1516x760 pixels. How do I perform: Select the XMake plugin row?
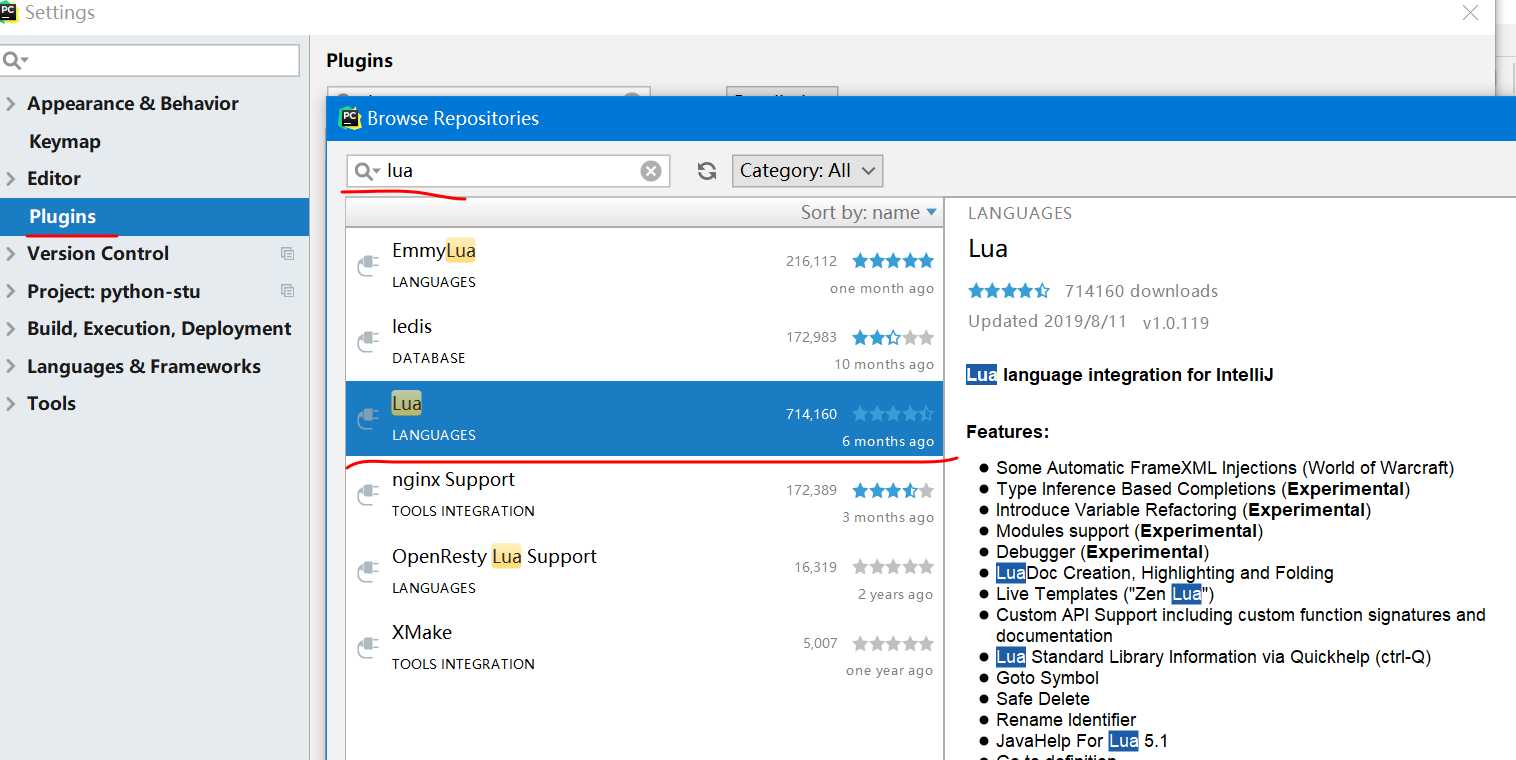[x=644, y=648]
